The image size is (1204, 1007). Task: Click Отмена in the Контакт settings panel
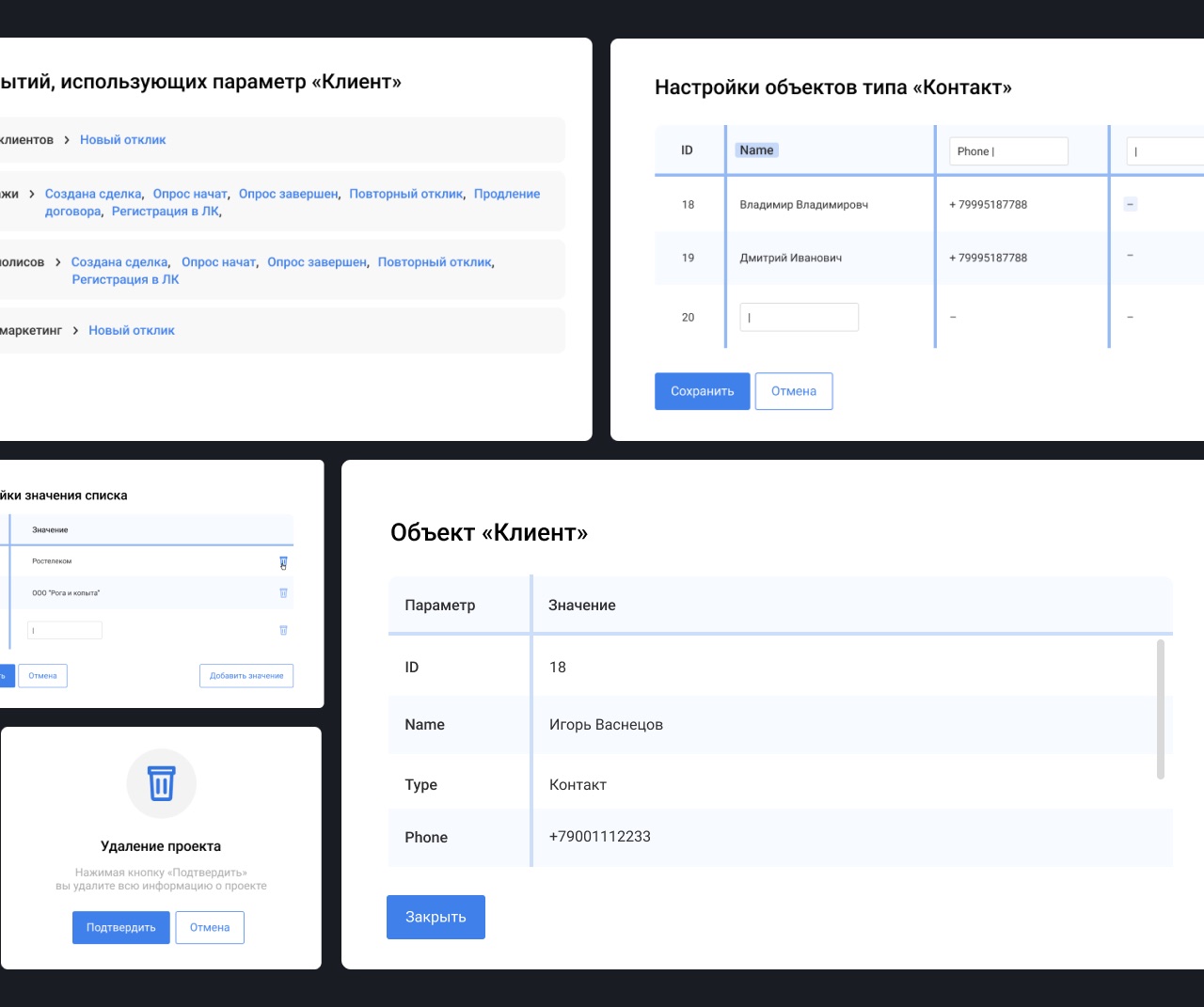click(794, 391)
